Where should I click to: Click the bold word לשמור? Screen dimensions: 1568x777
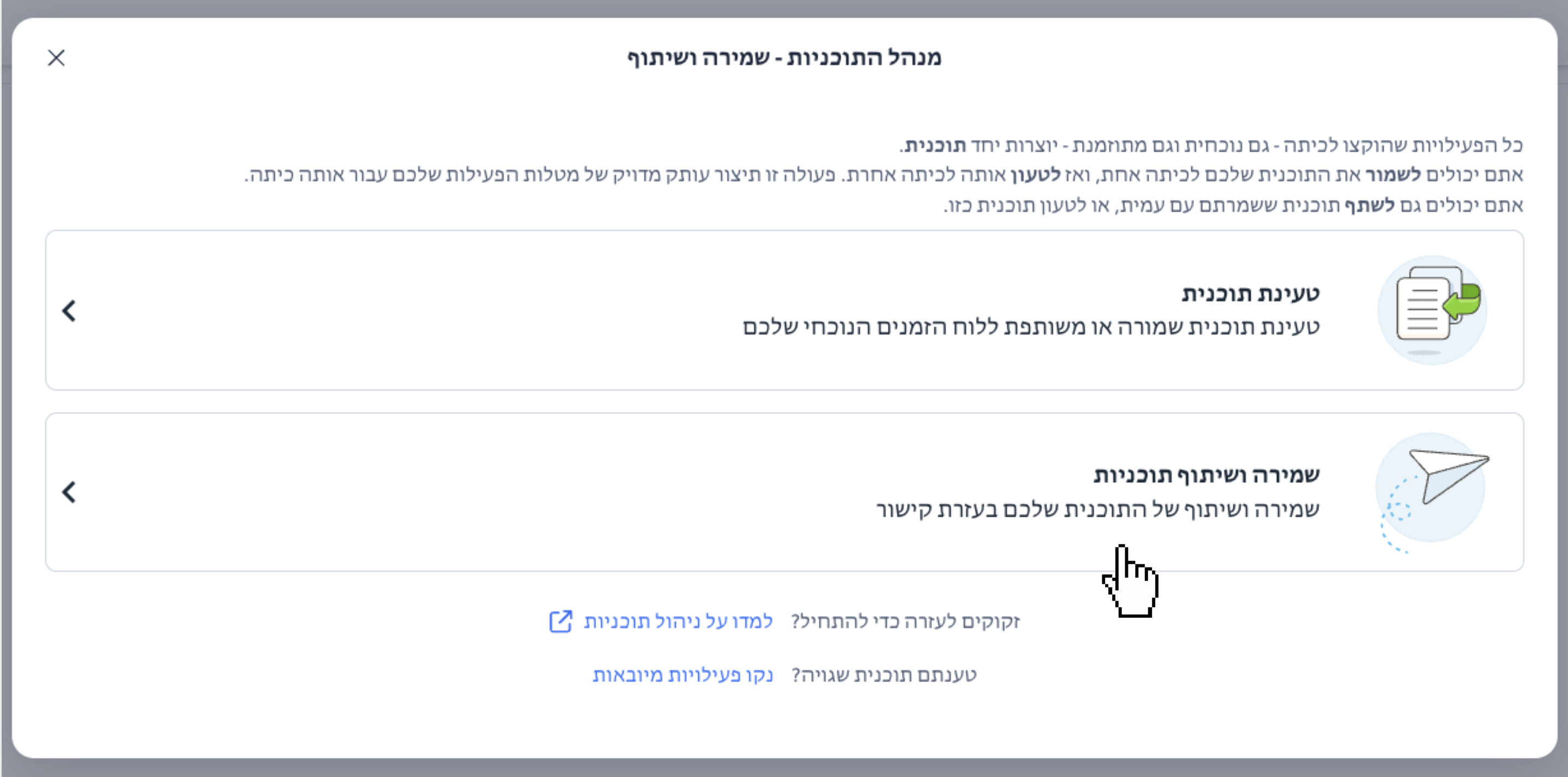(1393, 175)
